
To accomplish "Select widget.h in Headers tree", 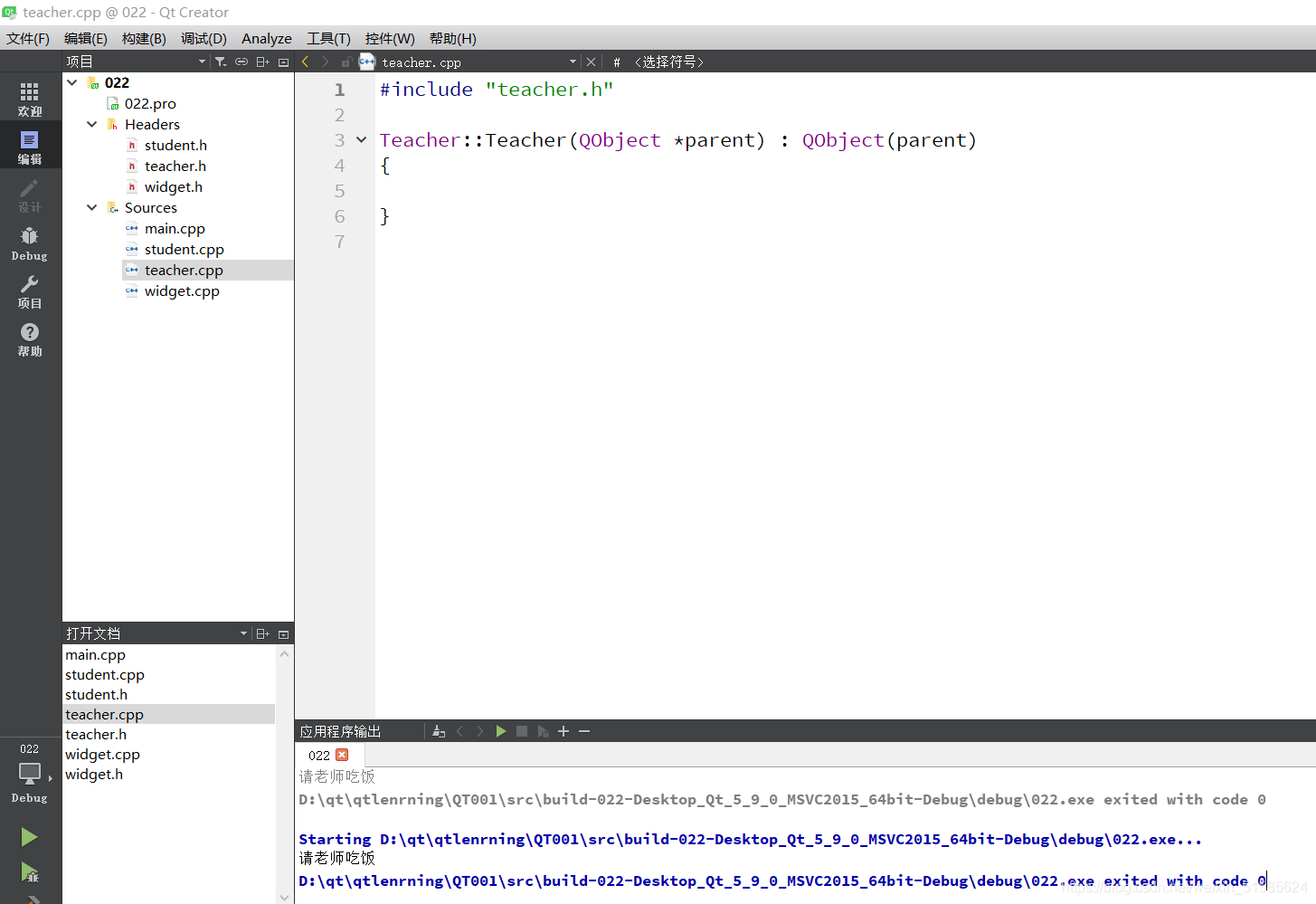I will pyautogui.click(x=174, y=186).
